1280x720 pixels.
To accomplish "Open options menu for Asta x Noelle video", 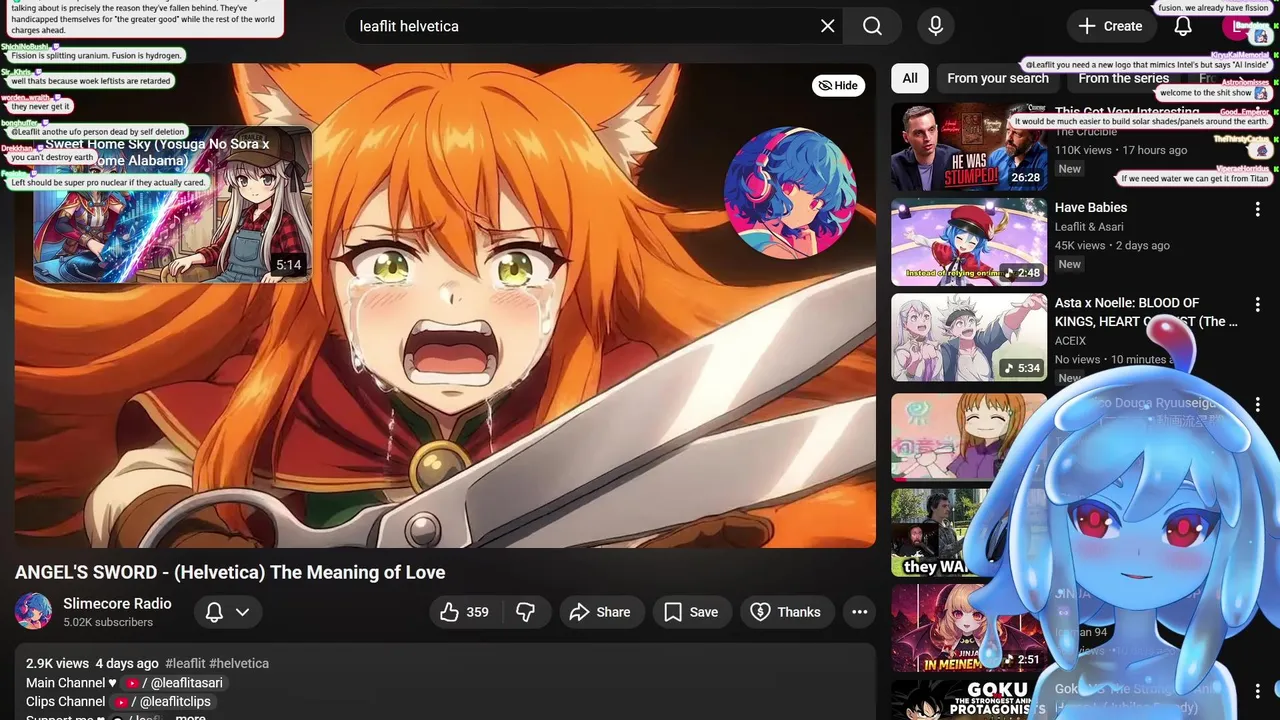I will [x=1258, y=304].
